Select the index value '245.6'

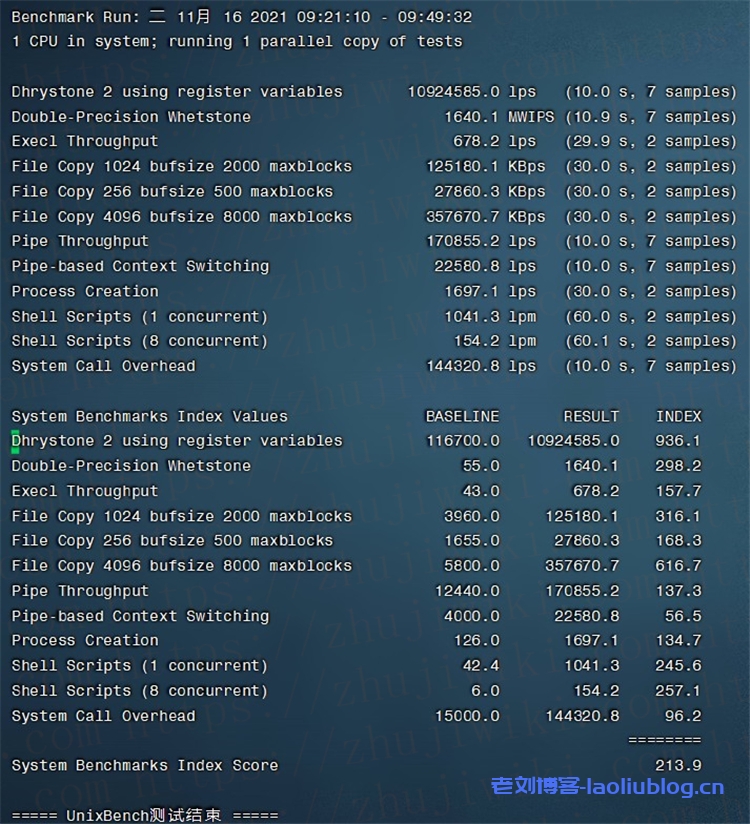pyautogui.click(x=678, y=666)
